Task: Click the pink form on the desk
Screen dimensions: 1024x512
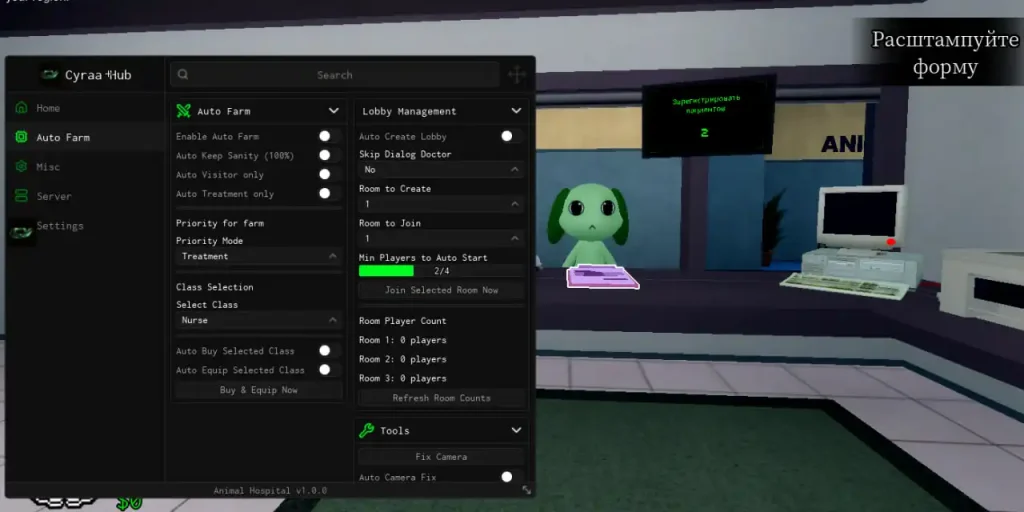Action: pos(601,276)
